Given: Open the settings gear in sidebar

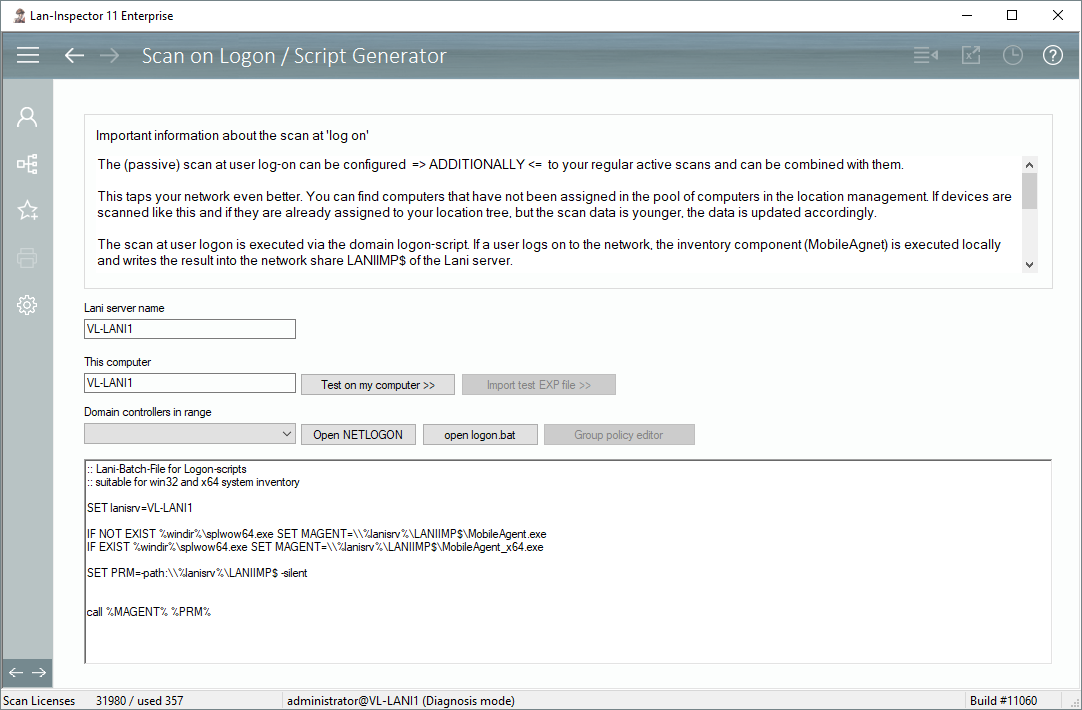Looking at the screenshot, I should pyautogui.click(x=27, y=305).
